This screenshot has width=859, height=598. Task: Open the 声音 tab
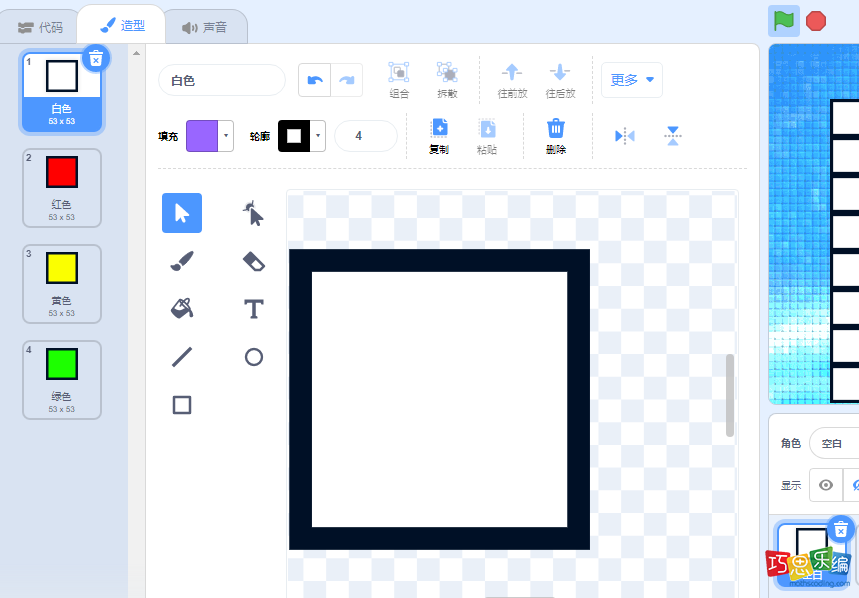pyautogui.click(x=204, y=27)
